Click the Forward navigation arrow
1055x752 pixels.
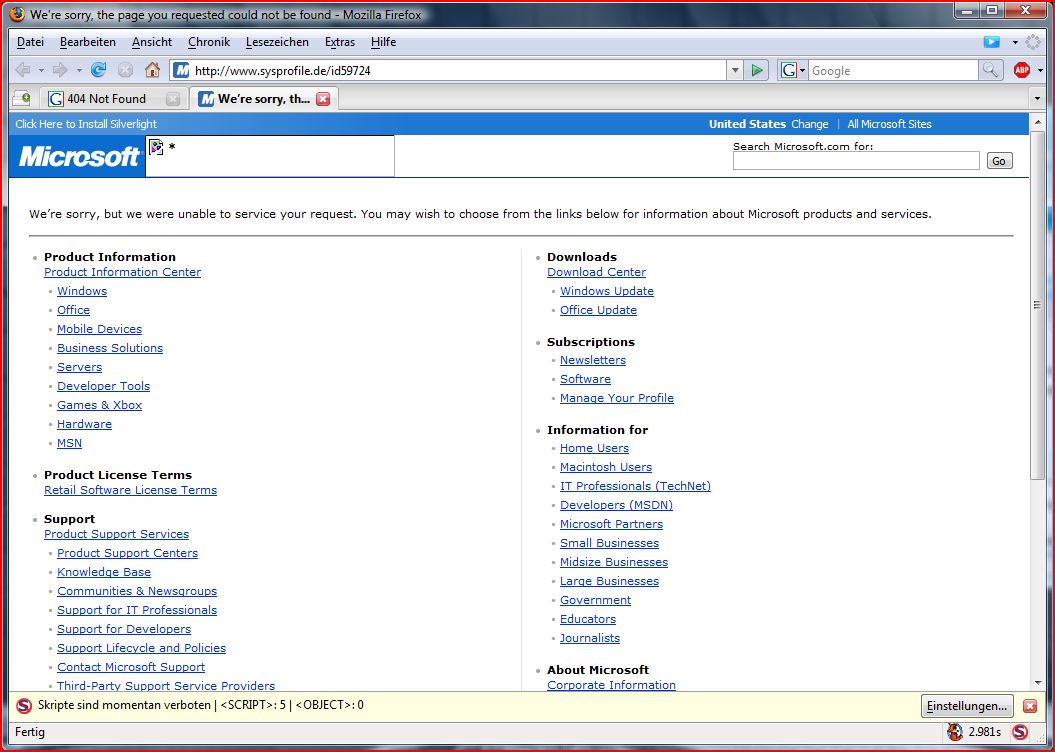(60, 70)
